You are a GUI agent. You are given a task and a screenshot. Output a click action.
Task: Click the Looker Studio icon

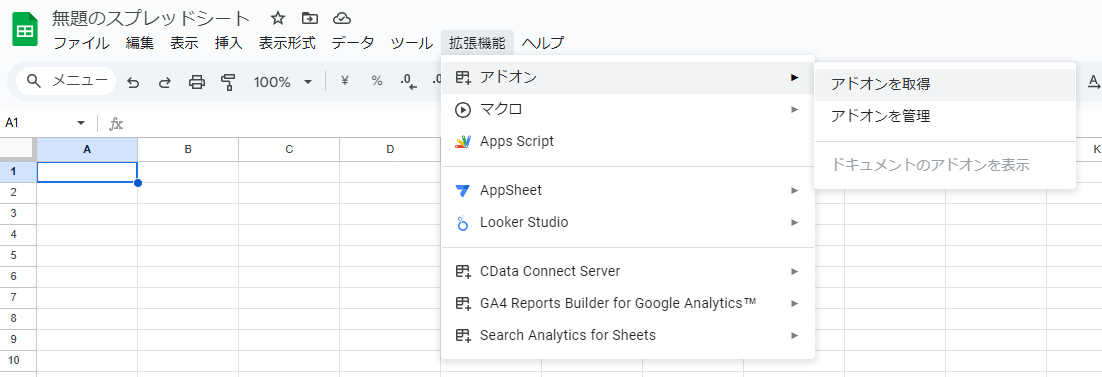point(462,223)
